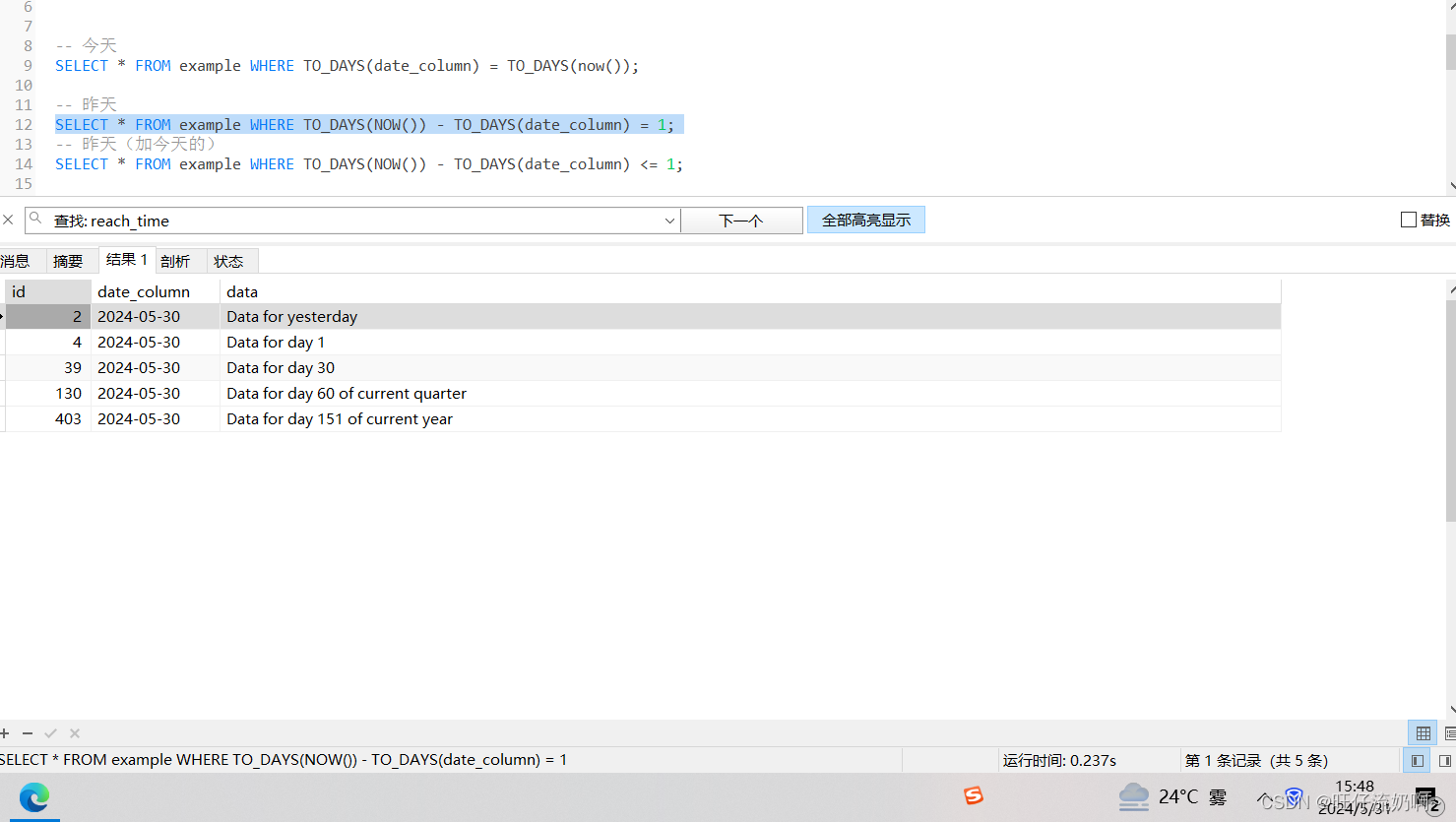The image size is (1456, 822).
Task: Click the query on editor line 14
Action: (369, 163)
